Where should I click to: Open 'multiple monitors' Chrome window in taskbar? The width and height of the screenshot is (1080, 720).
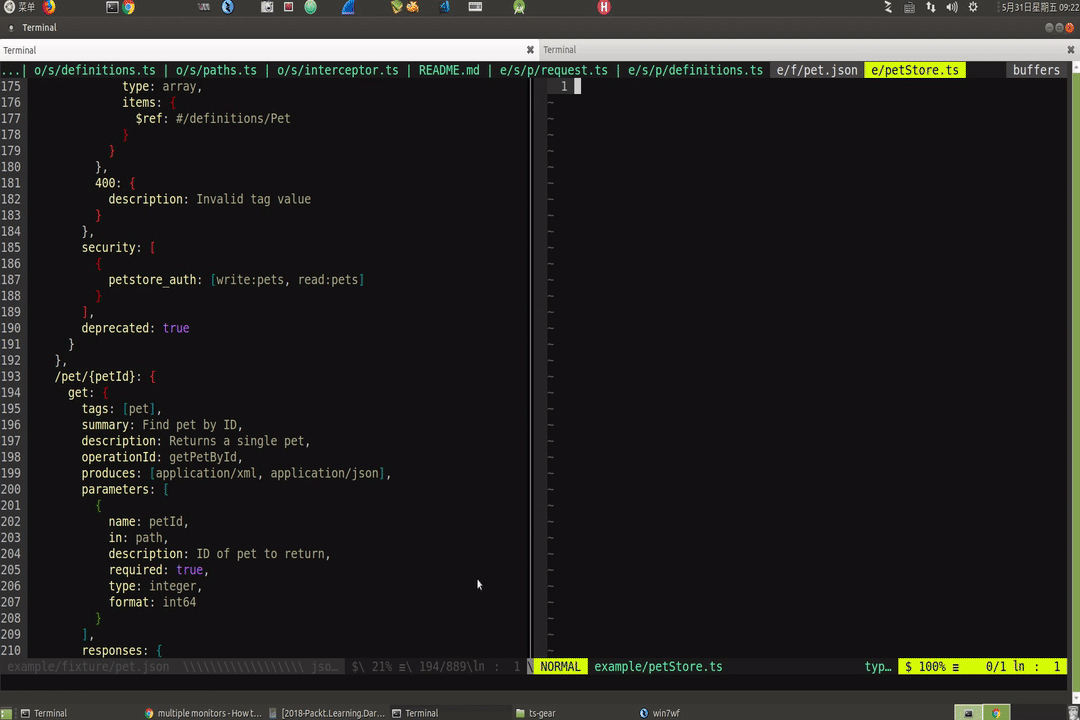203,713
